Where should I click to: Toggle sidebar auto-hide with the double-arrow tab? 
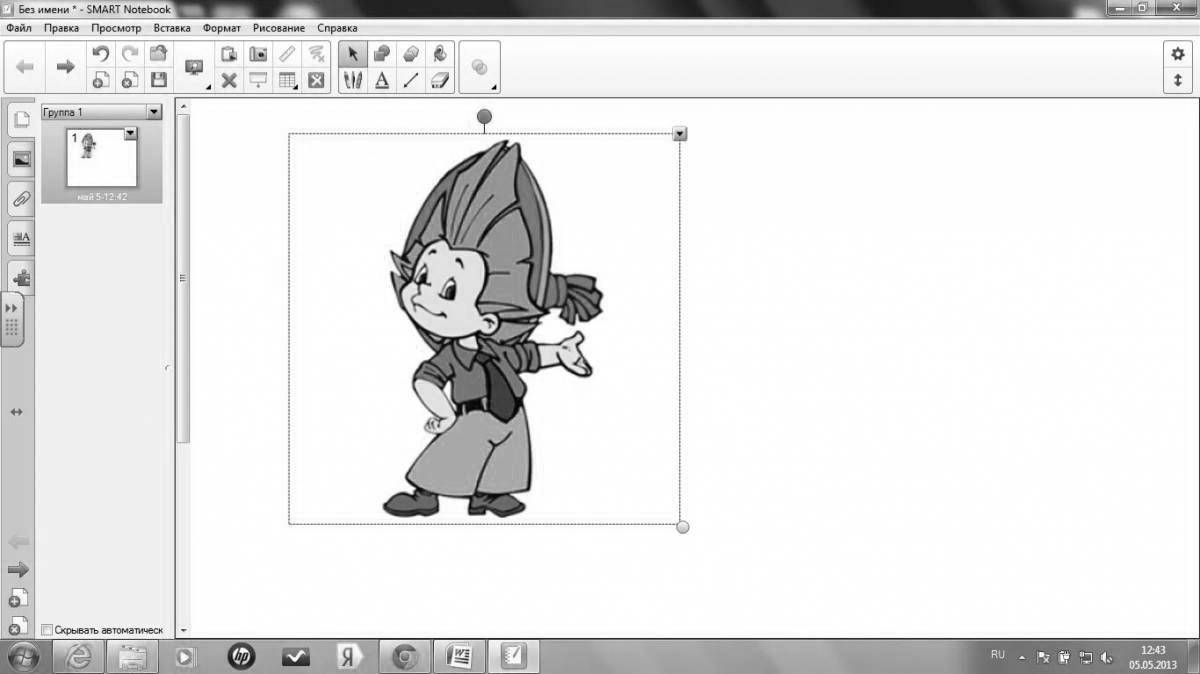[x=14, y=308]
